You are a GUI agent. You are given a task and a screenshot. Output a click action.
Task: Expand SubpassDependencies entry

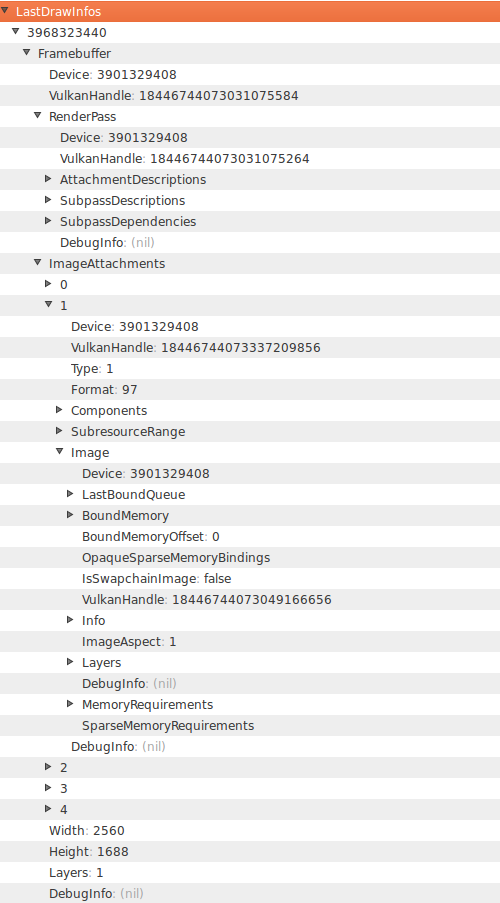[x=48, y=221]
